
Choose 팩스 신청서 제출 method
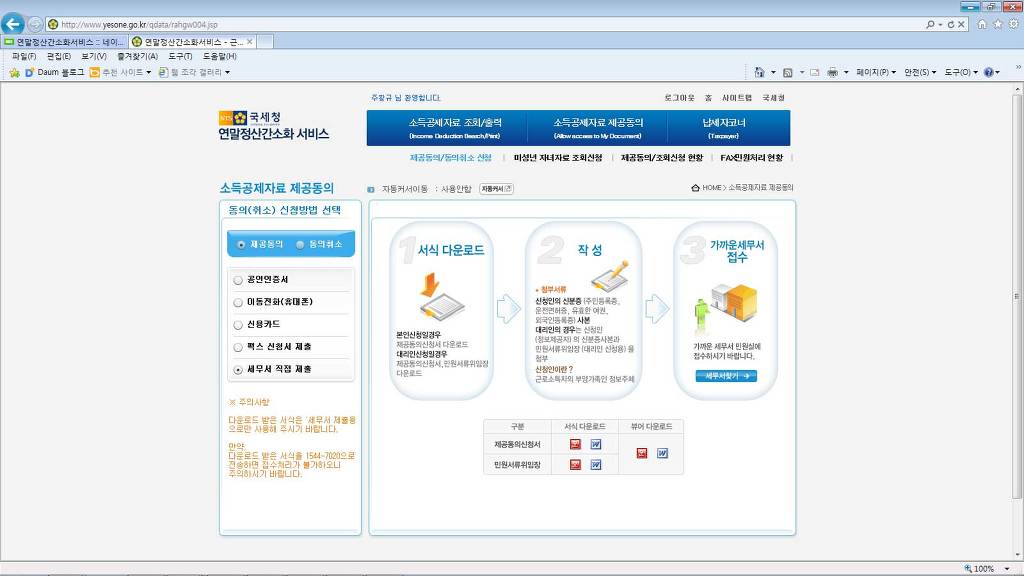point(238,347)
